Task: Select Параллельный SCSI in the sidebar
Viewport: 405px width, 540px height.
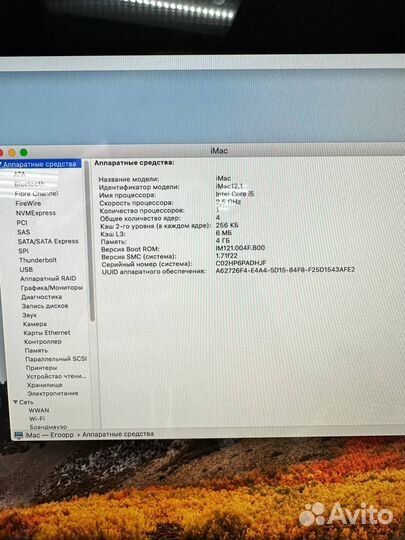Action: [x=56, y=359]
